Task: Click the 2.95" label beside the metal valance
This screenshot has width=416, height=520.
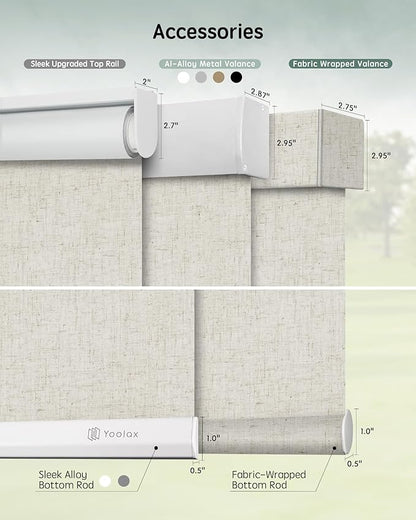Action: click(286, 143)
